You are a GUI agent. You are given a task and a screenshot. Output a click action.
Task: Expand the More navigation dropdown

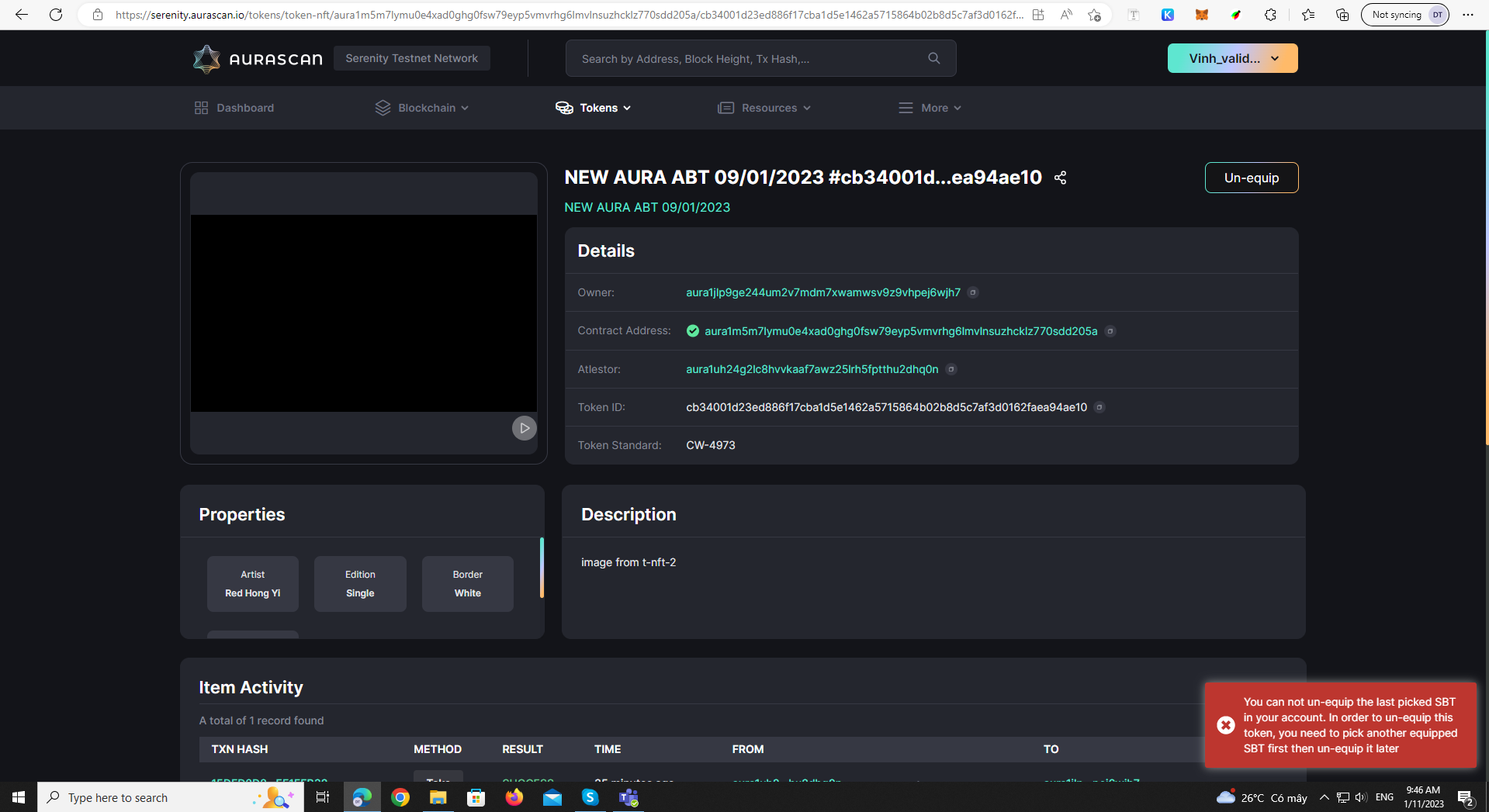tap(929, 108)
